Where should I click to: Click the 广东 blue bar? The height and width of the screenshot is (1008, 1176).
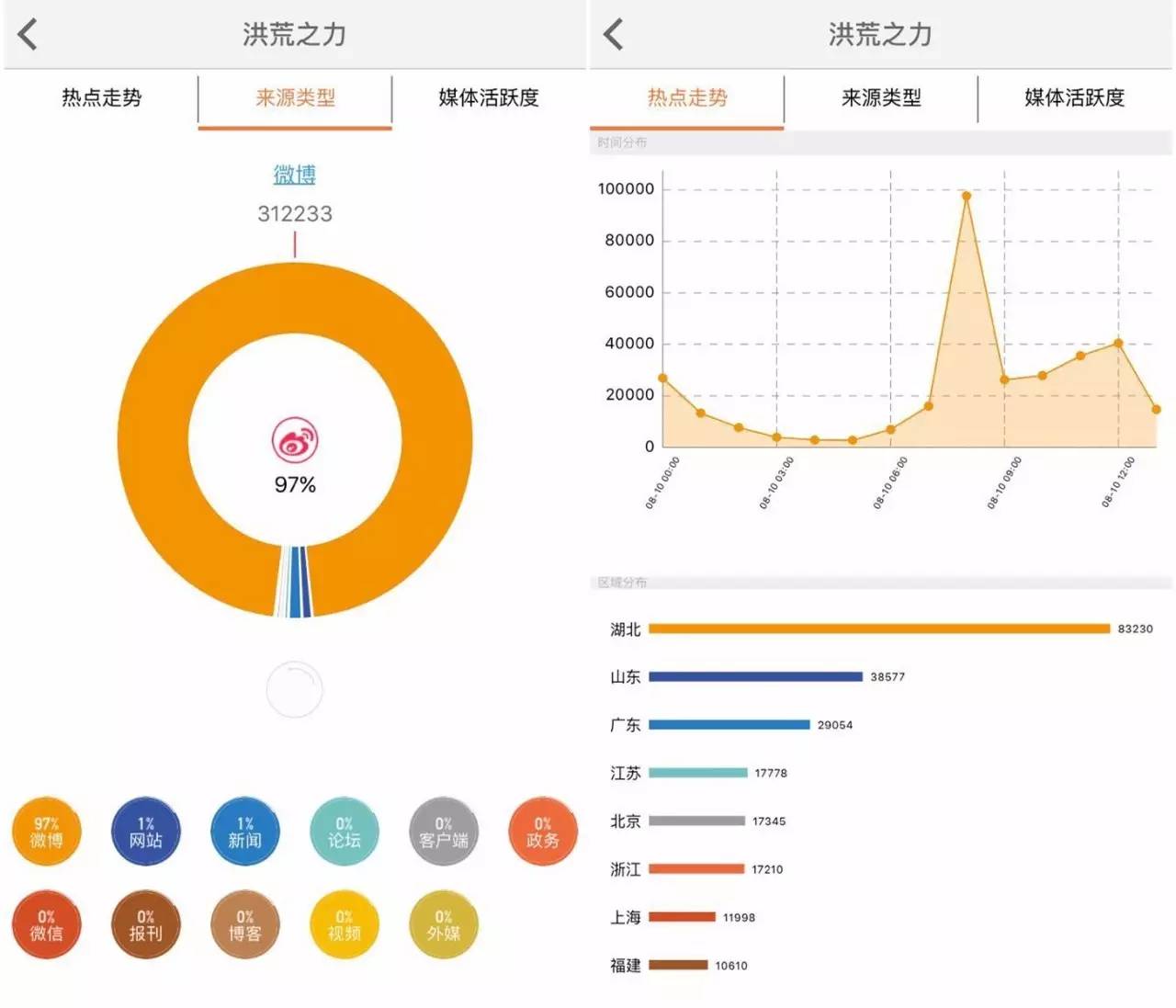coord(729,724)
